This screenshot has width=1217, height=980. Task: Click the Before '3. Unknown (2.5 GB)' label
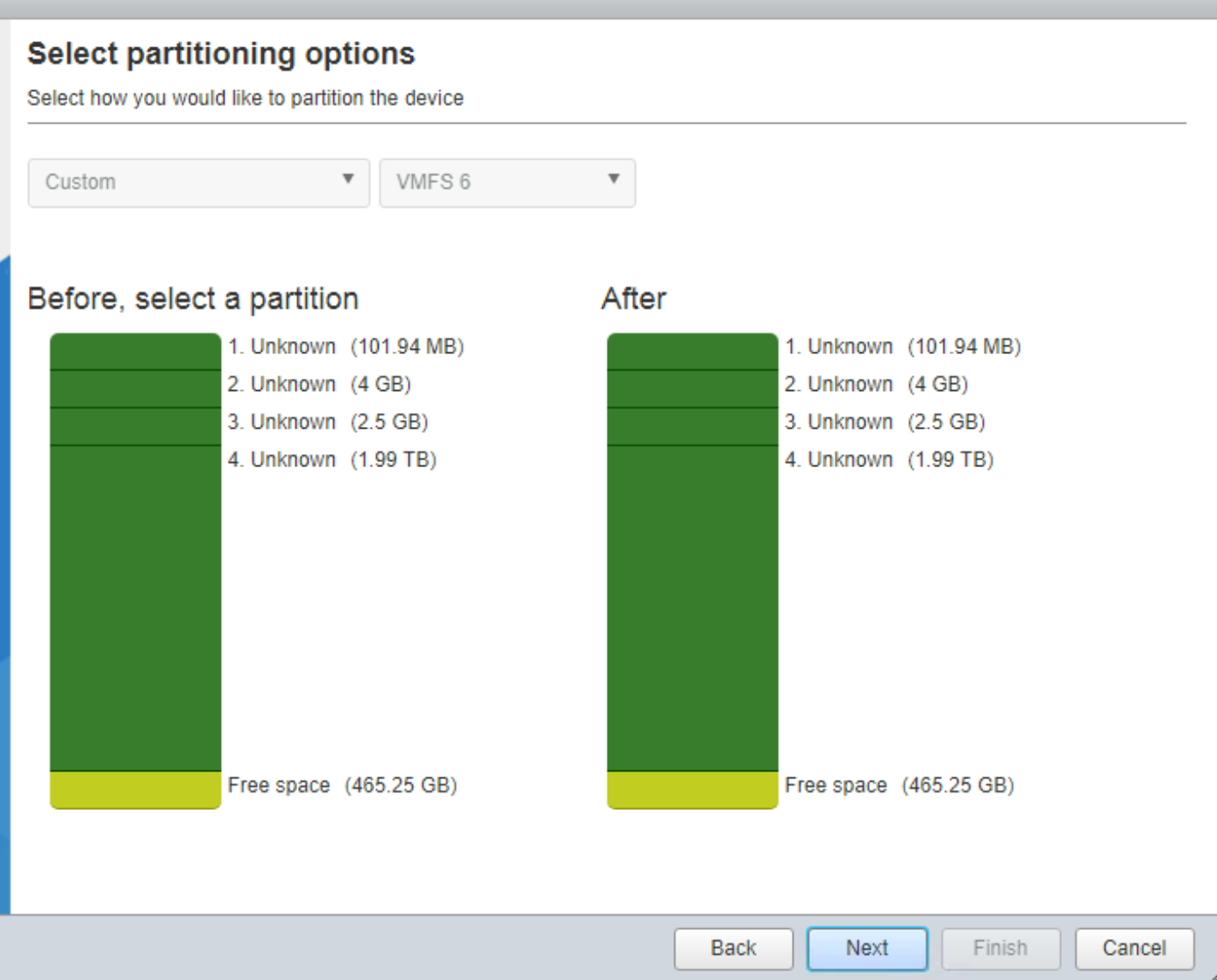point(328,423)
